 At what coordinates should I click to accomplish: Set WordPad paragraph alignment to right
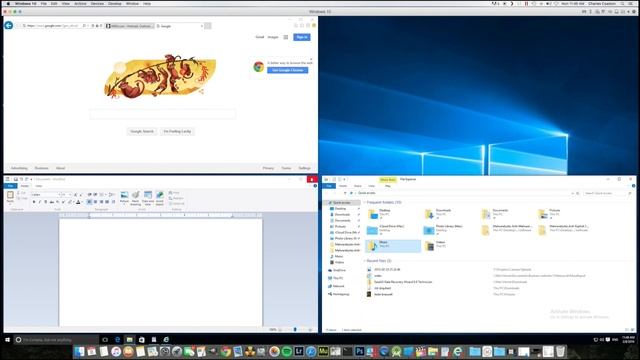101,202
